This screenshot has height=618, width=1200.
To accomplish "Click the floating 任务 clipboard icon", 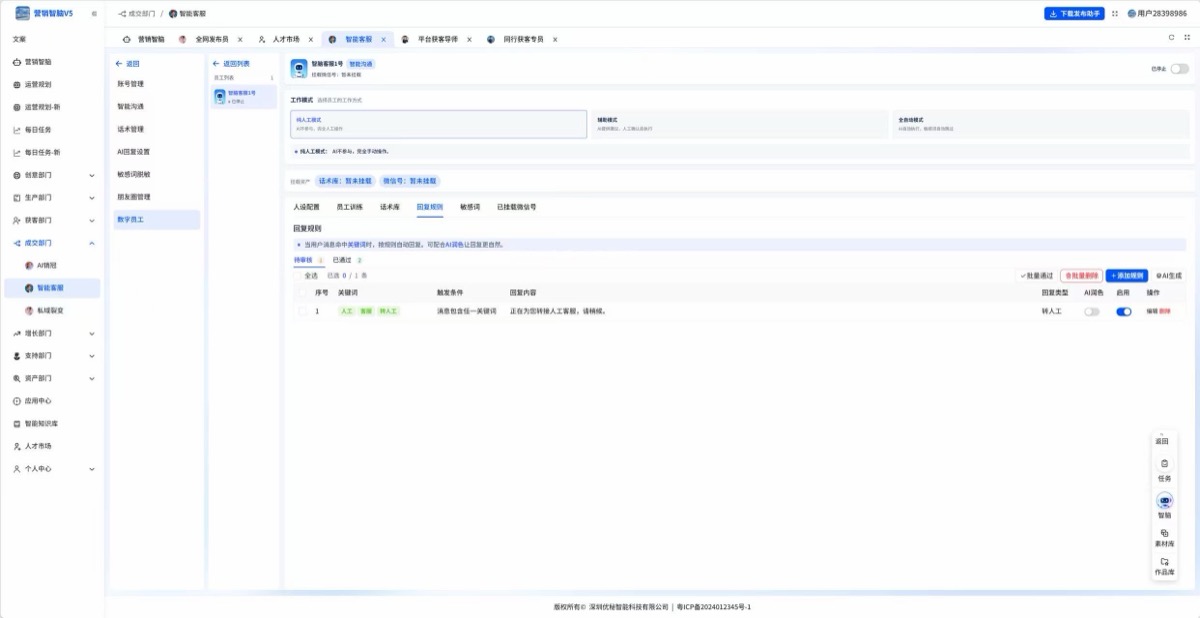I will tap(1164, 464).
